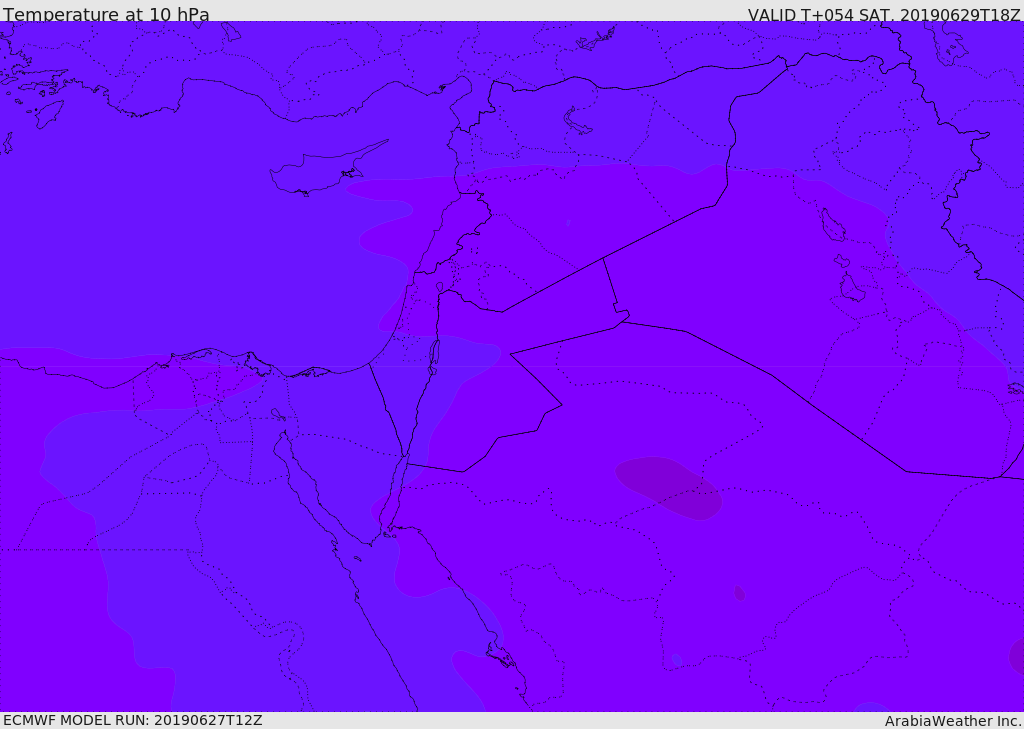Click the ArabiaWeather Inc credit text
Screen dimensions: 1024x729
tap(952, 721)
